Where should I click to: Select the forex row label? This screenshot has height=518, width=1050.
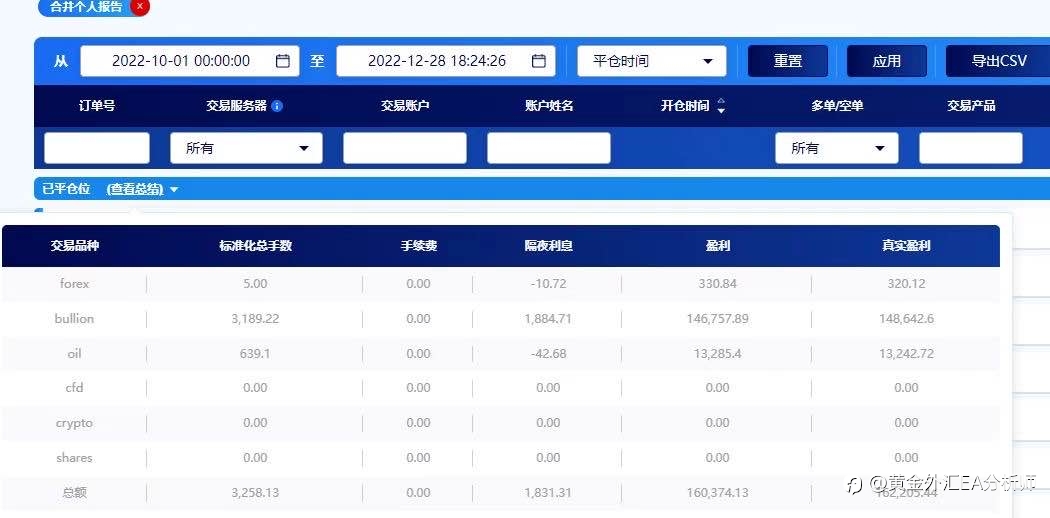point(74,284)
